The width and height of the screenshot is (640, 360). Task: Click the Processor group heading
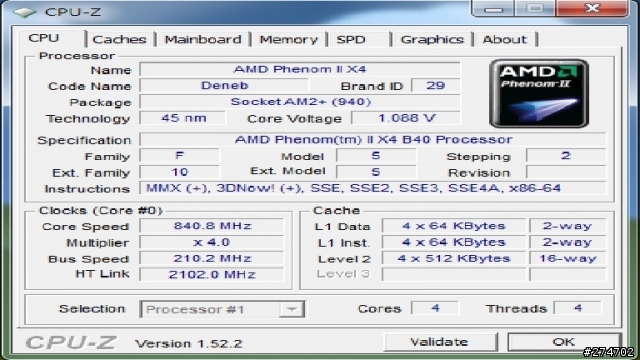tap(77, 56)
